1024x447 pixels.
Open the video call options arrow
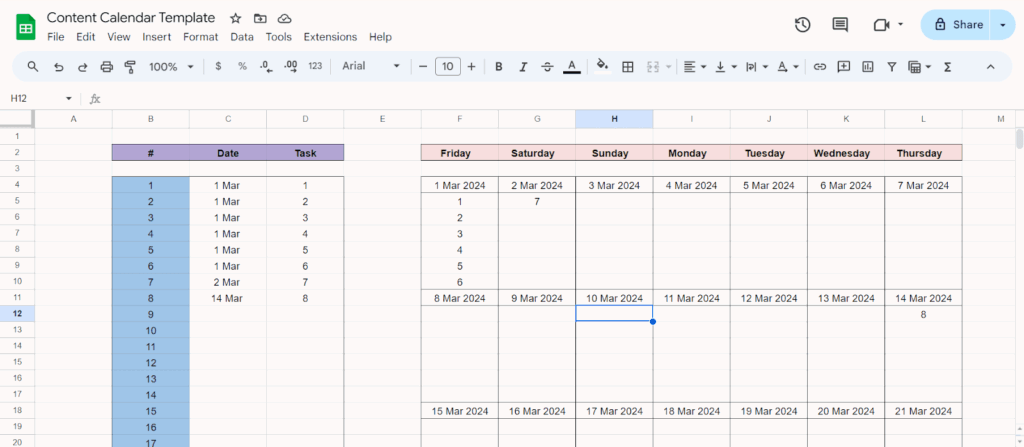[x=901, y=25]
